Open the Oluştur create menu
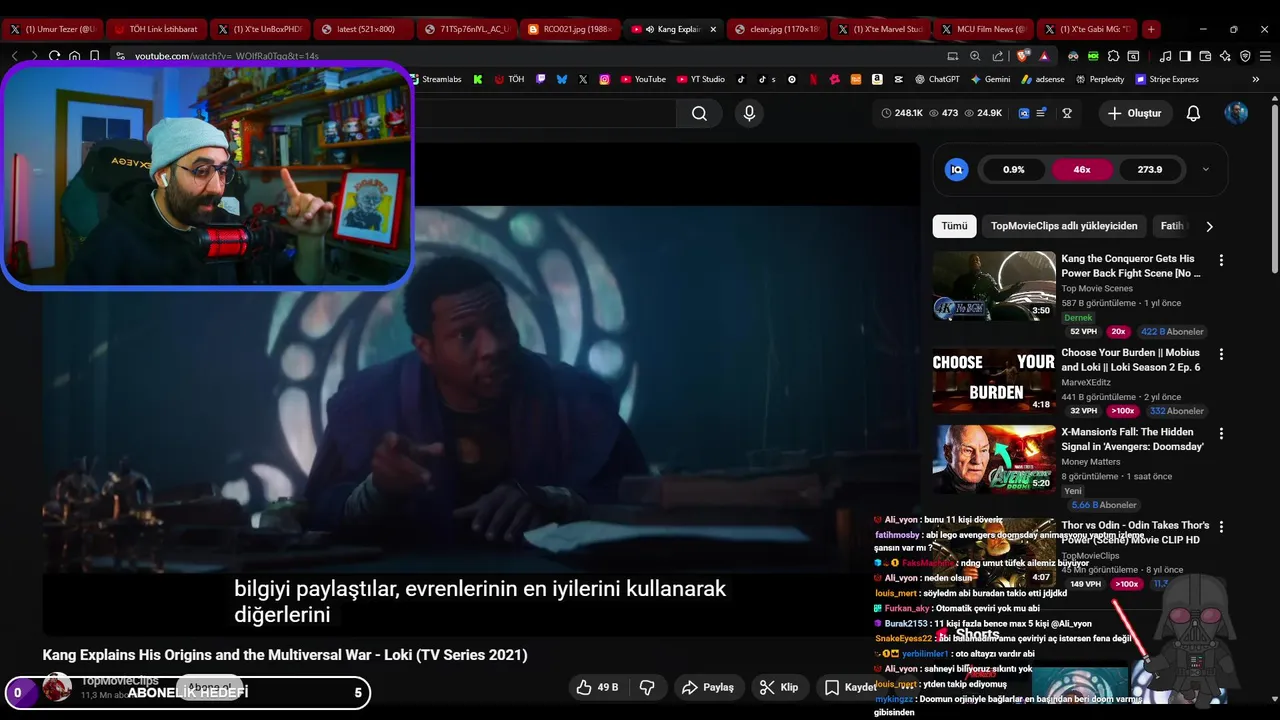1280x720 pixels. click(x=1134, y=113)
